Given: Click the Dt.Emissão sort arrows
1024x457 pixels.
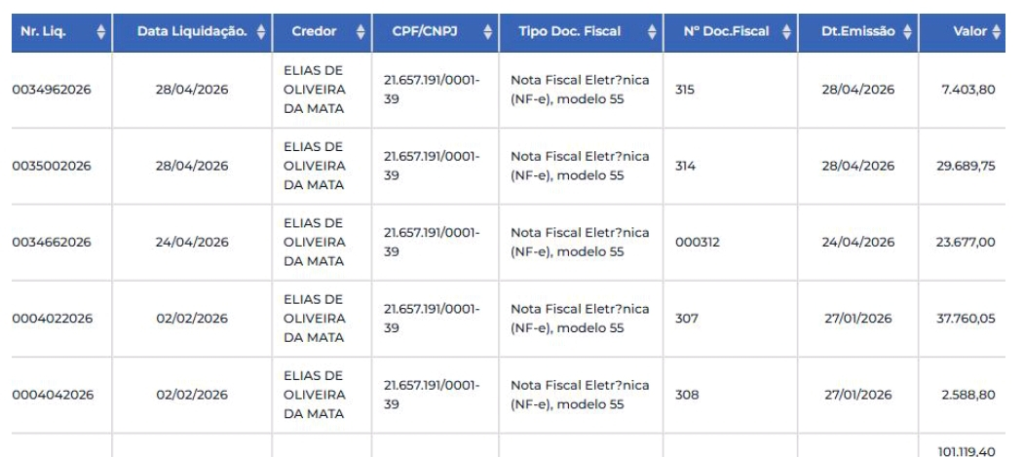Looking at the screenshot, I should point(907,32).
